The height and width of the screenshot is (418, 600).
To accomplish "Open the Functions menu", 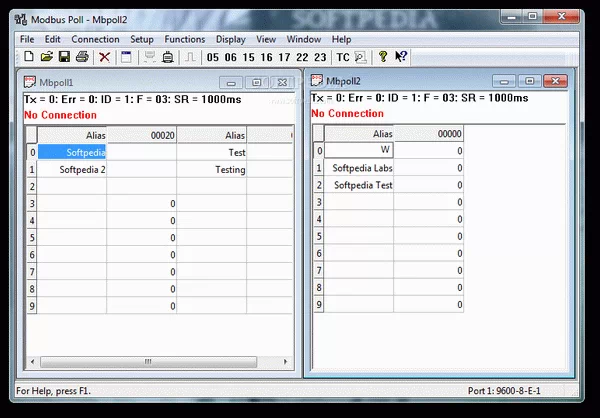I will [x=184, y=39].
